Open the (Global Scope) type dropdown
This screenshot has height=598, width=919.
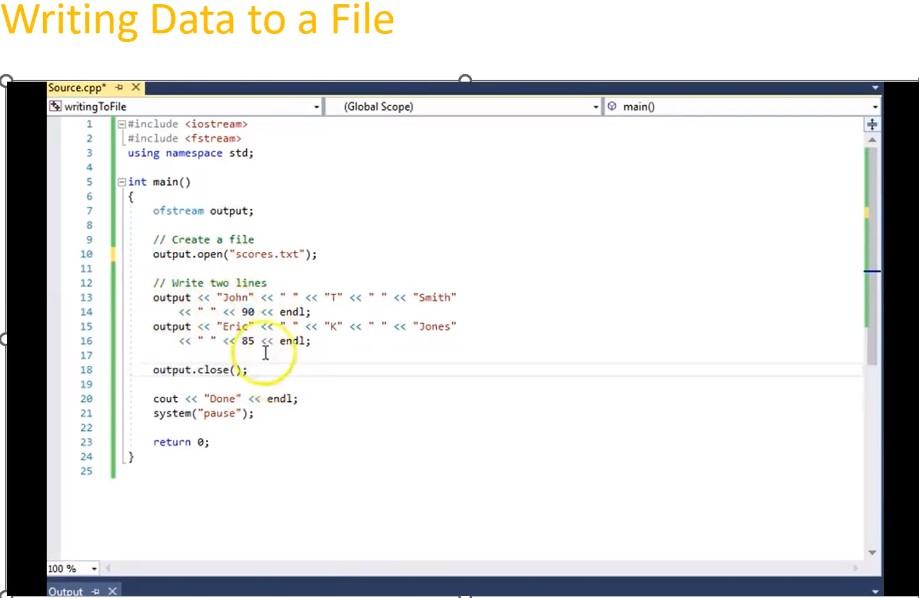pyautogui.click(x=596, y=106)
